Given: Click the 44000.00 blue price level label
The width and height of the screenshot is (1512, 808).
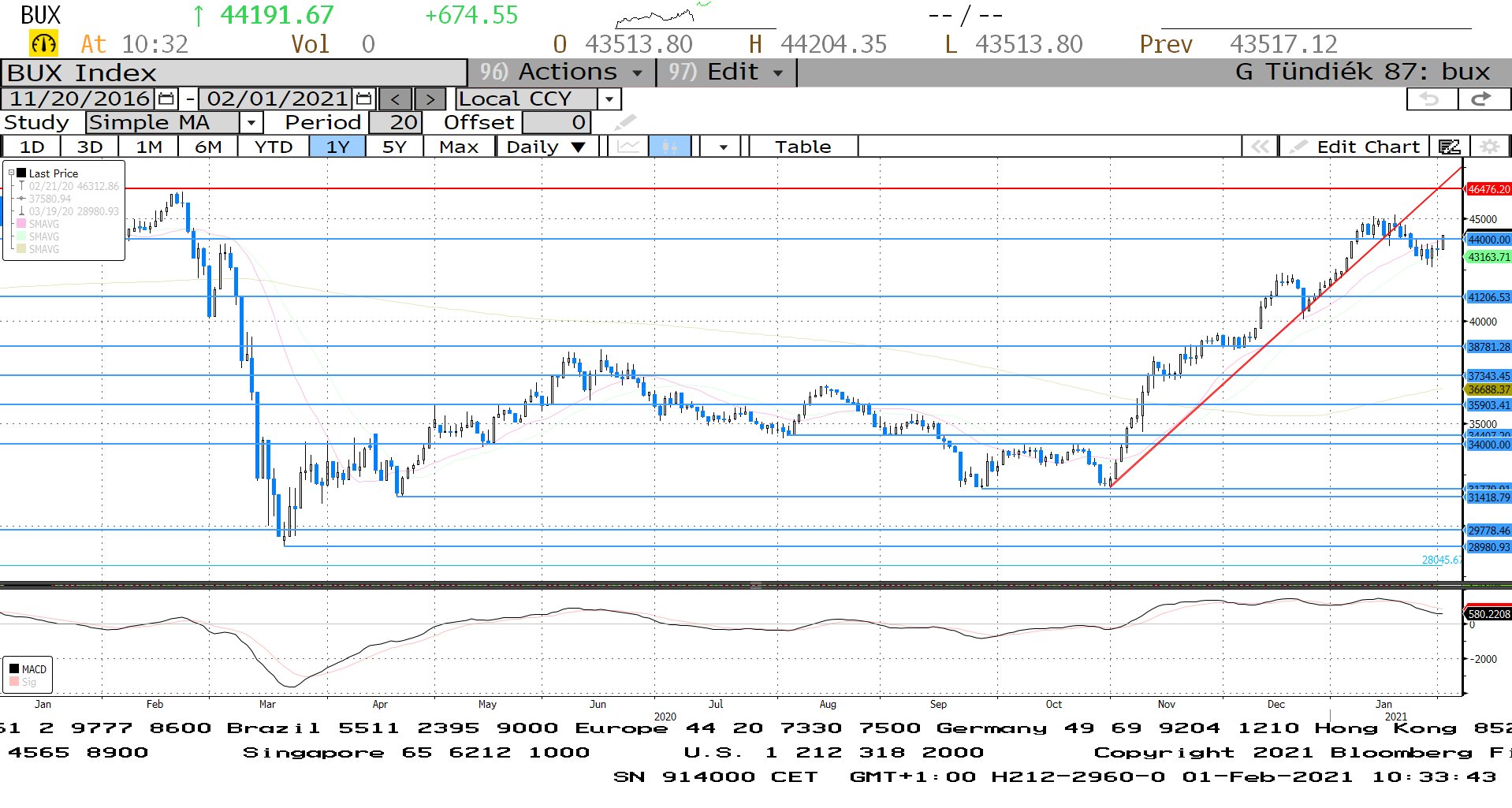Looking at the screenshot, I should point(1488,240).
